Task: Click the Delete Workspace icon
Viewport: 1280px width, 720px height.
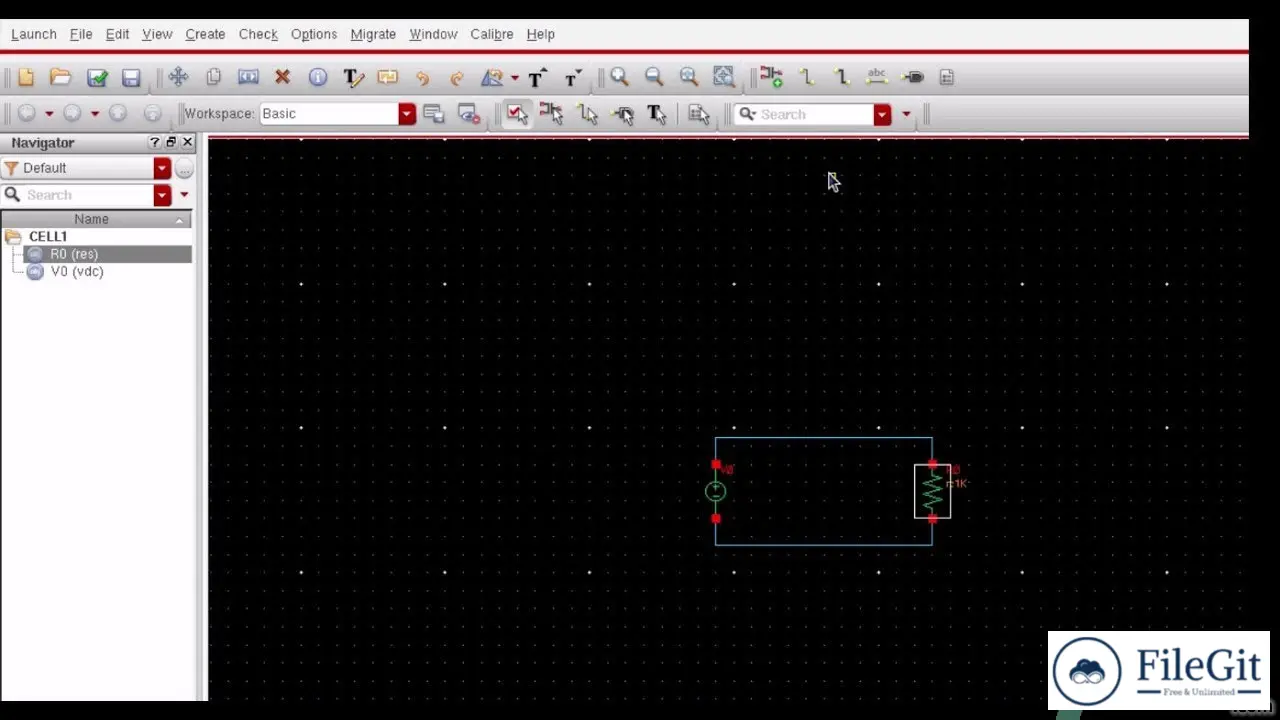Action: tap(469, 114)
